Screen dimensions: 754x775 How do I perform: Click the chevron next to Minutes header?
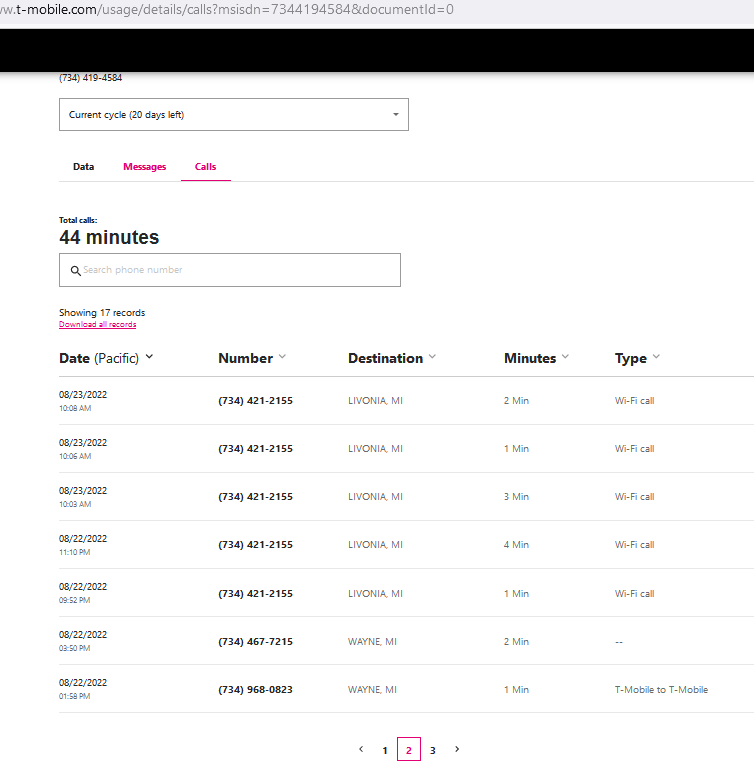tap(565, 356)
